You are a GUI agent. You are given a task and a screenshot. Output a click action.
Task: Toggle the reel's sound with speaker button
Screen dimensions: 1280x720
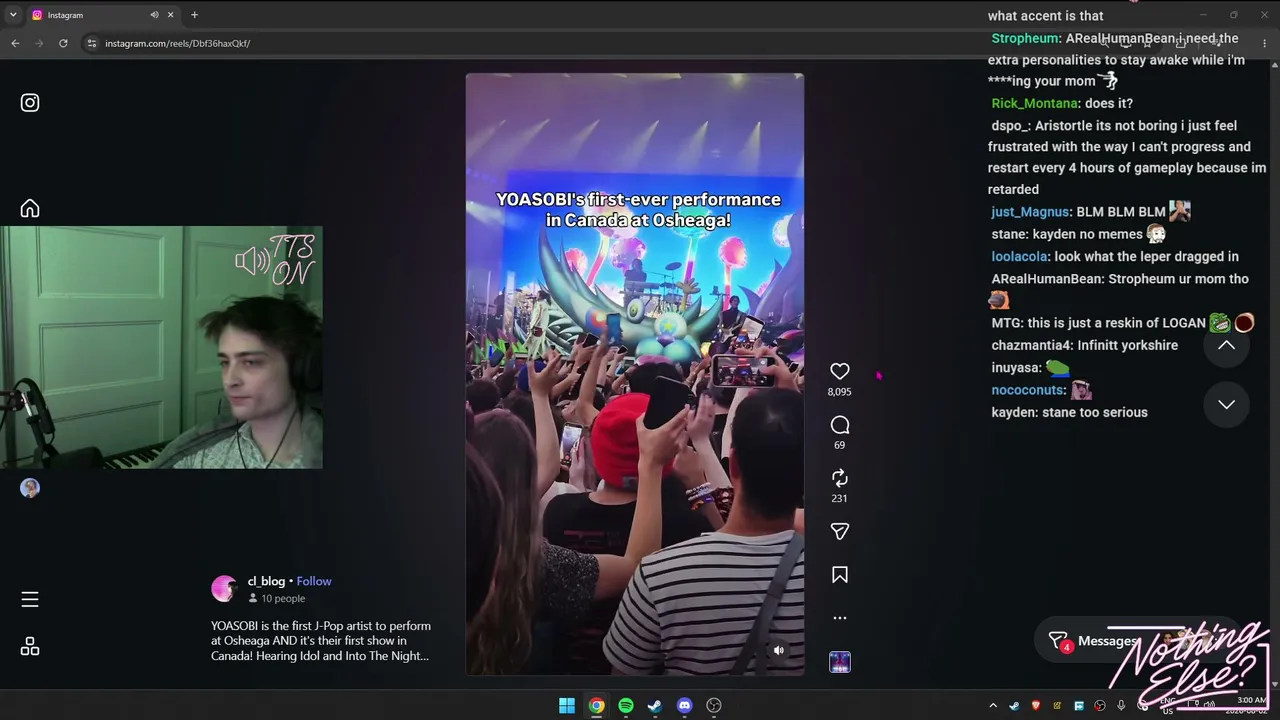tap(779, 650)
